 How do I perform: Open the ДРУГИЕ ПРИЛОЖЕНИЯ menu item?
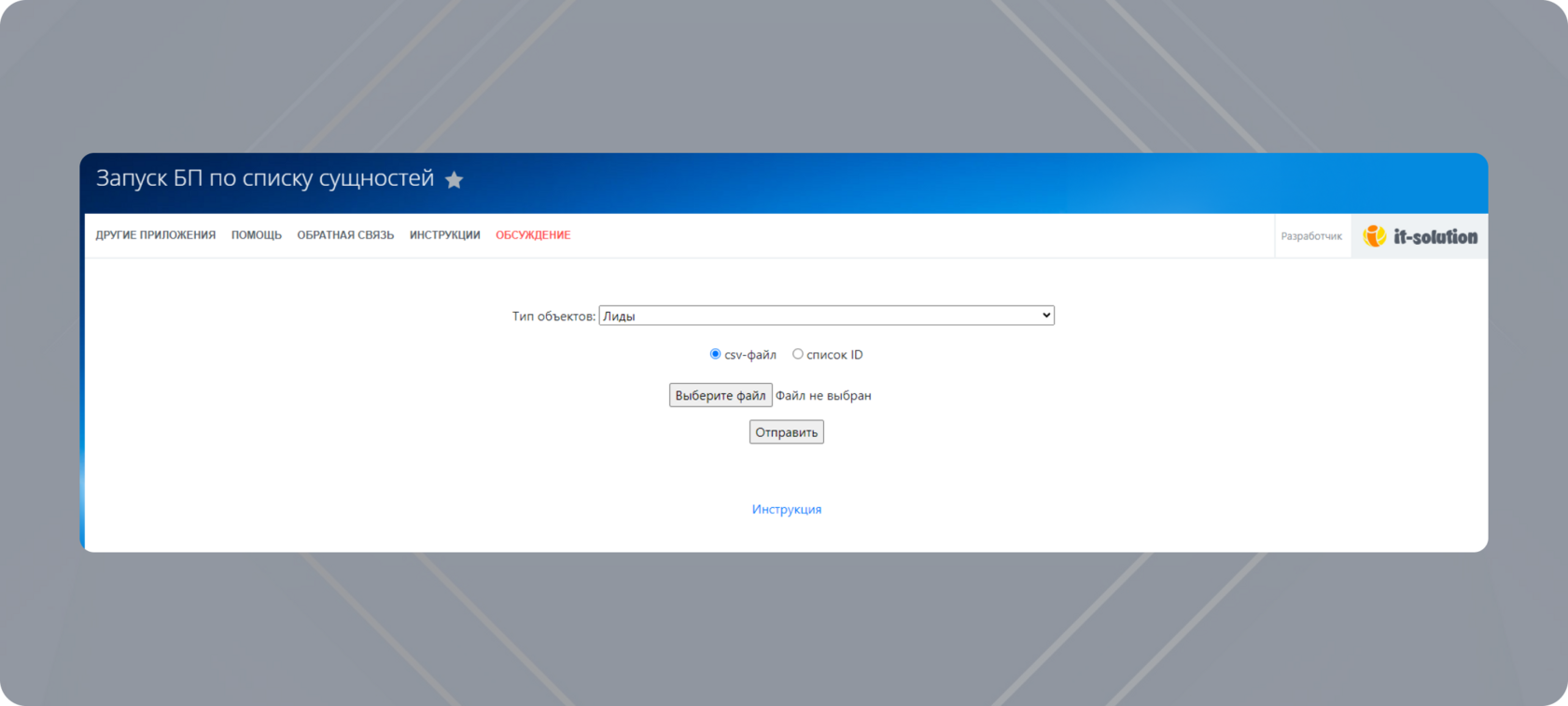click(156, 235)
